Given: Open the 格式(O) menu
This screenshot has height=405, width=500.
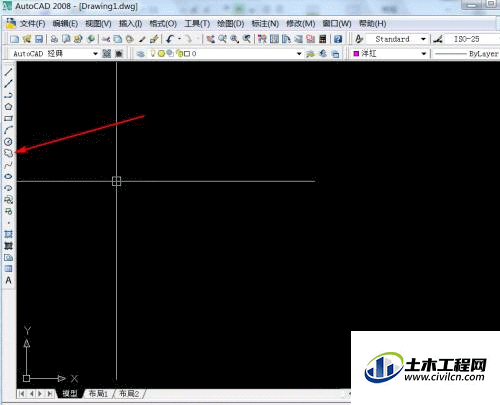Looking at the screenshot, I should (163, 24).
